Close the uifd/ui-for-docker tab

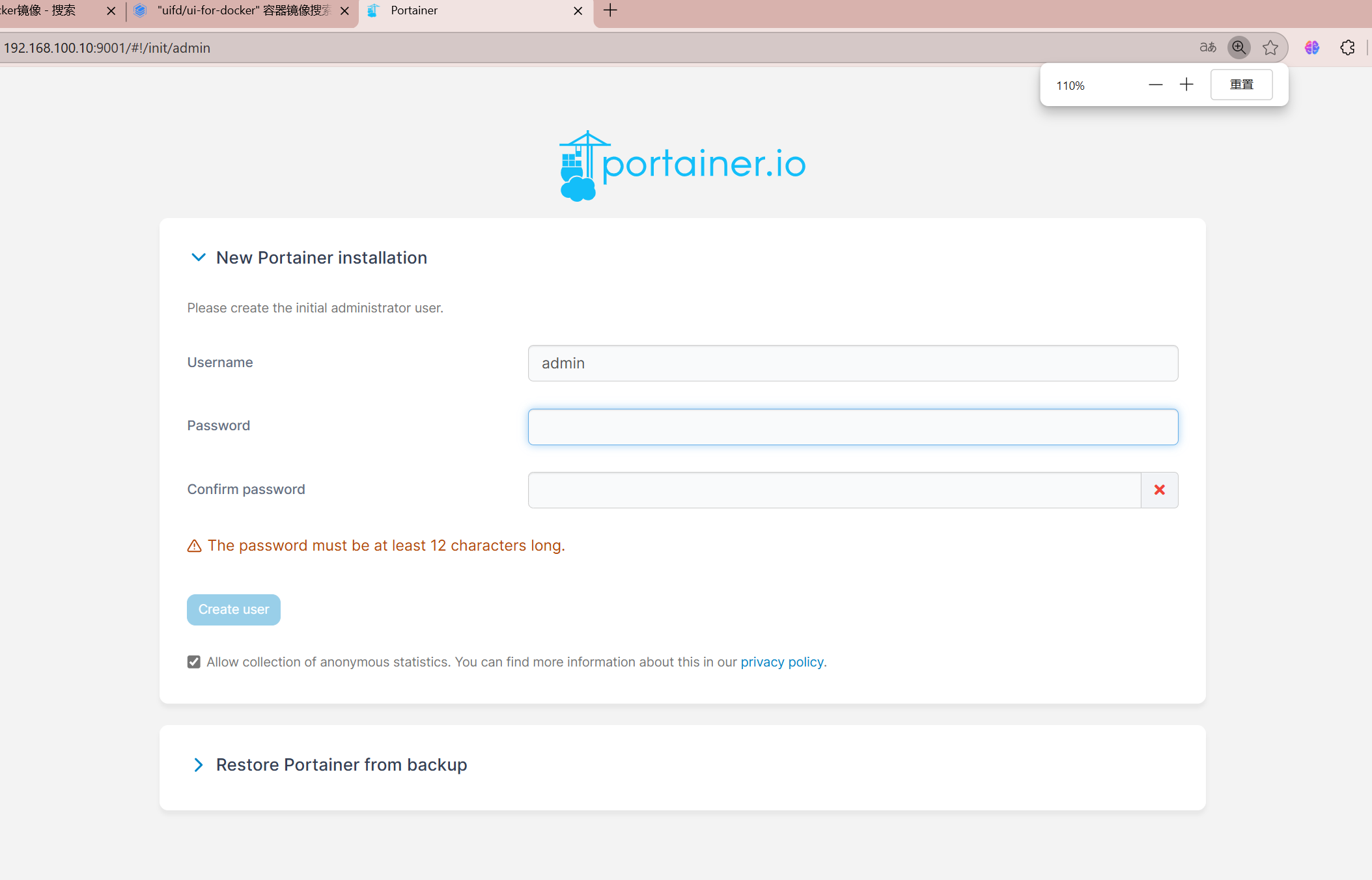click(345, 11)
